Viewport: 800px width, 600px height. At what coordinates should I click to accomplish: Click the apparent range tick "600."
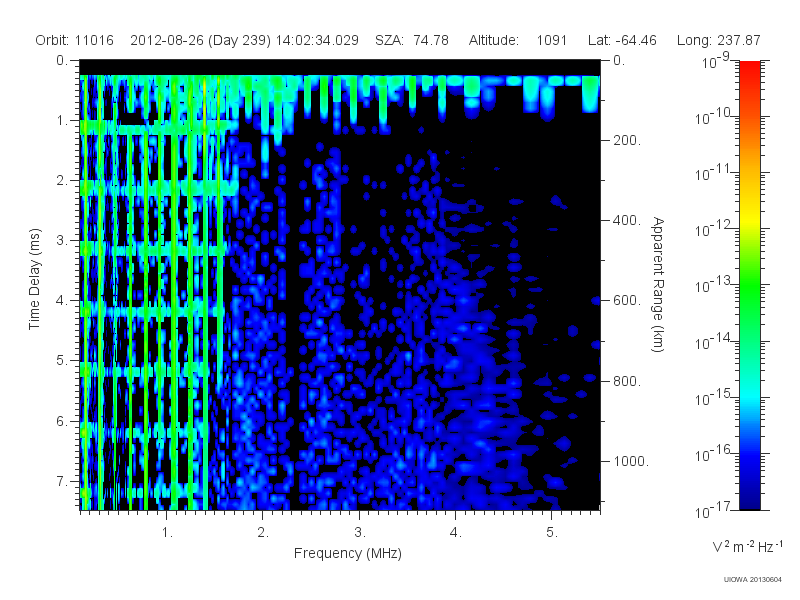pyautogui.click(x=627, y=301)
